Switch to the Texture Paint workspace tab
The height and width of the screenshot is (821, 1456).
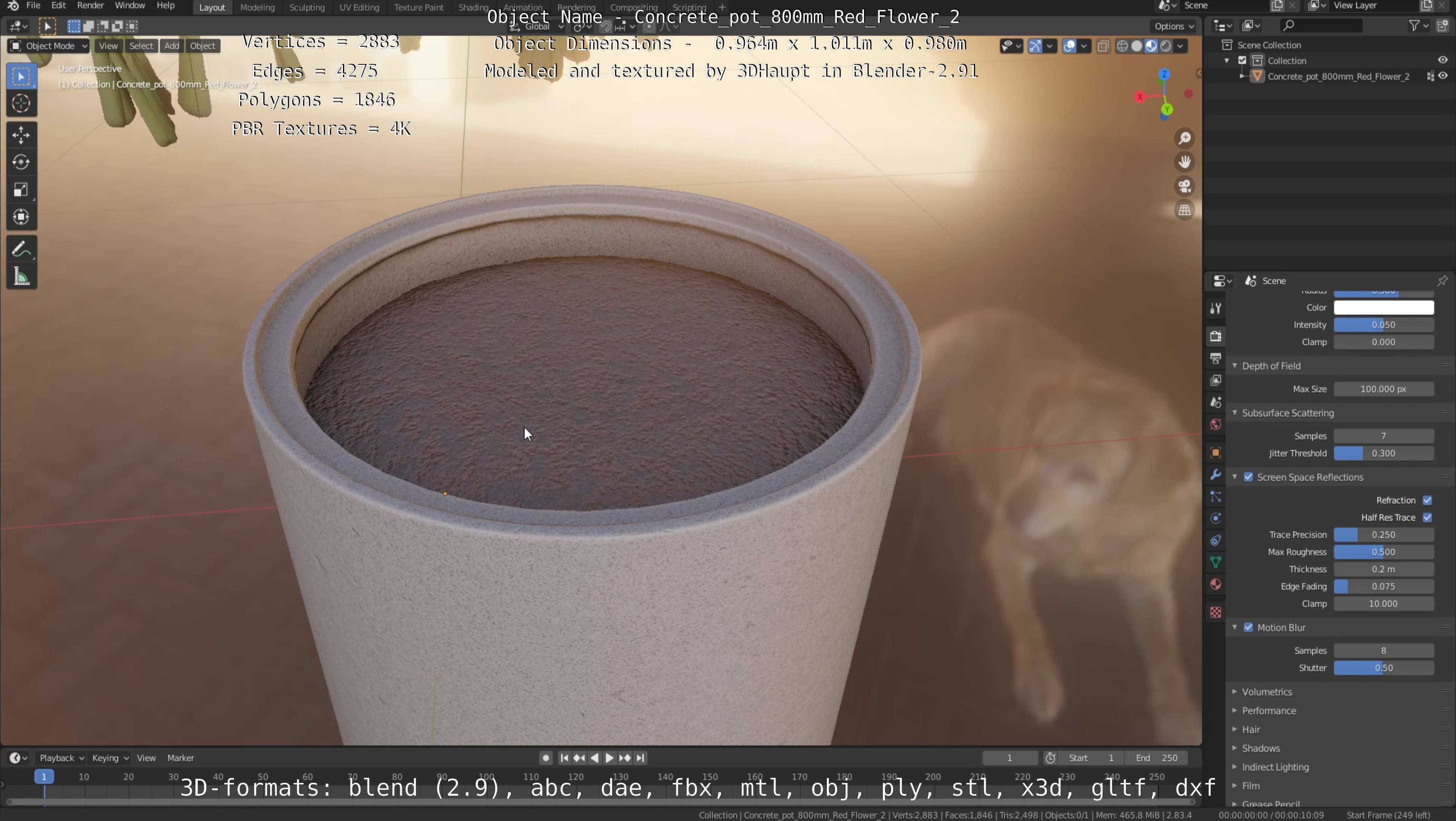pyautogui.click(x=419, y=7)
